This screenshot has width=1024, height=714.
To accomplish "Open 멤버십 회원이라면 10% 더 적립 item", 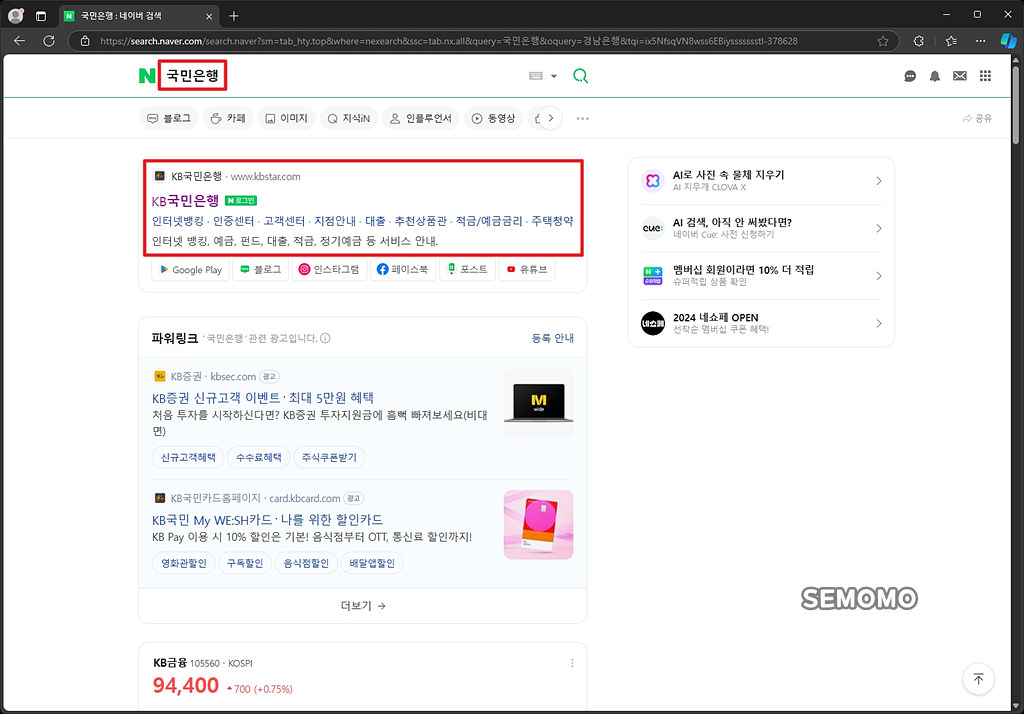I will [x=761, y=276].
